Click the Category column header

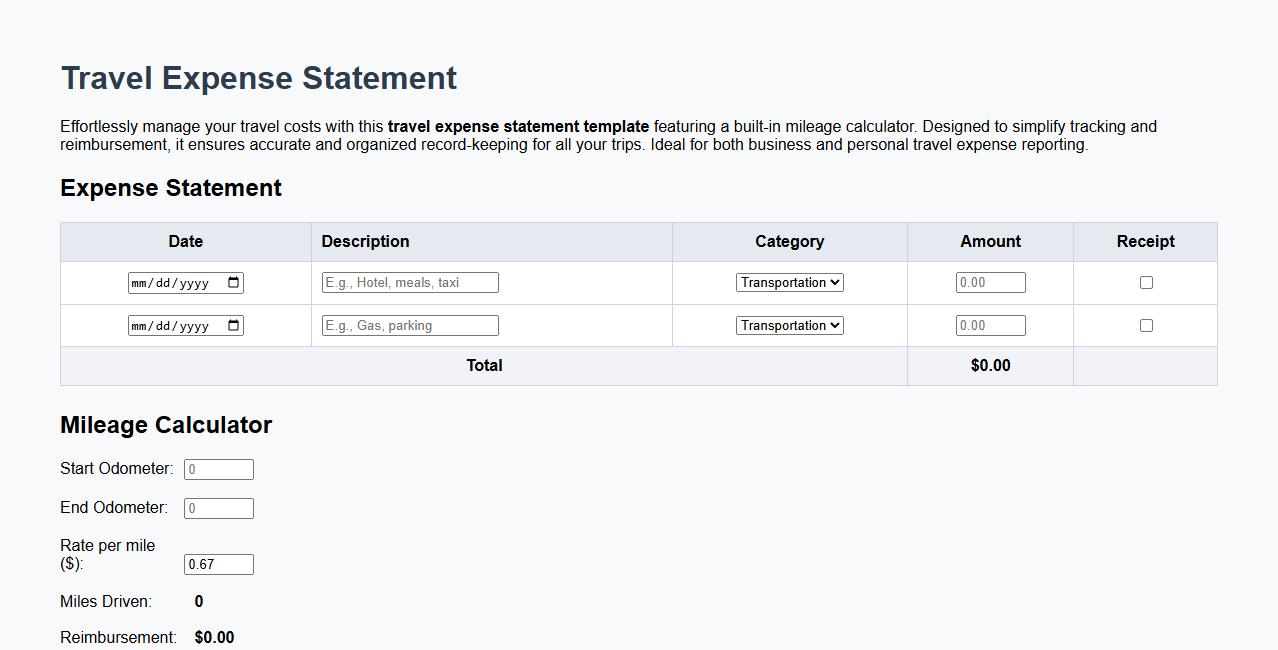[x=789, y=241]
